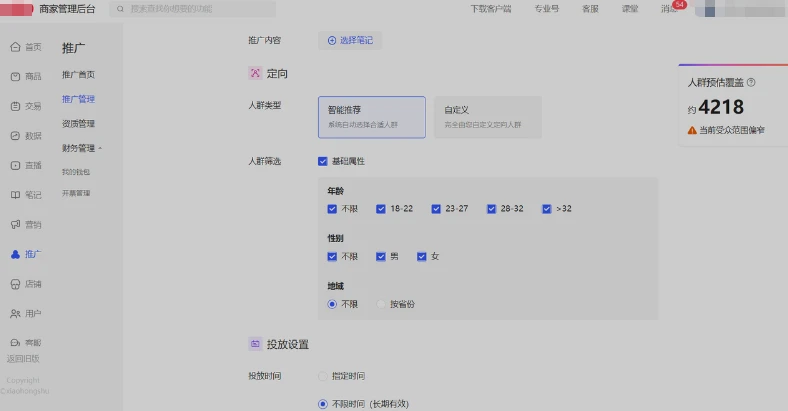The width and height of the screenshot is (788, 411).
Task: Open 我的钱包 submenu item
Action: (76, 172)
